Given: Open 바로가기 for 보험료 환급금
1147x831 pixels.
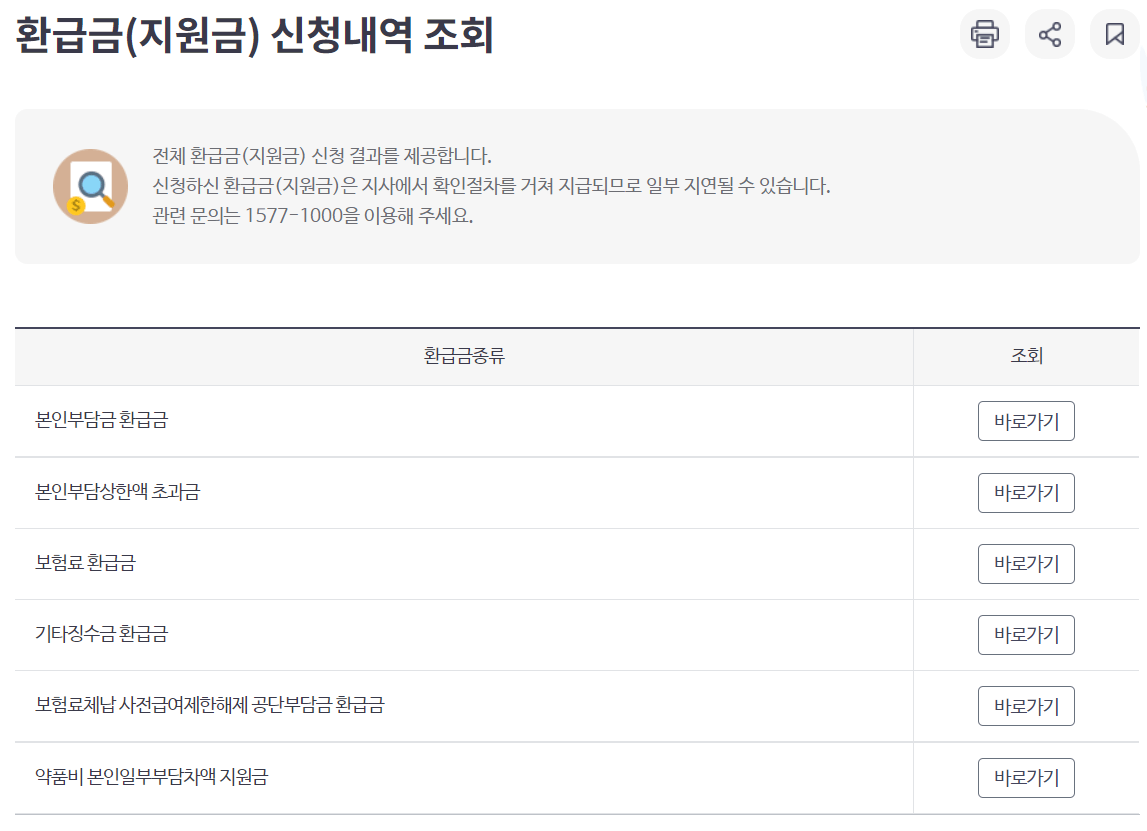Looking at the screenshot, I should tap(1026, 563).
